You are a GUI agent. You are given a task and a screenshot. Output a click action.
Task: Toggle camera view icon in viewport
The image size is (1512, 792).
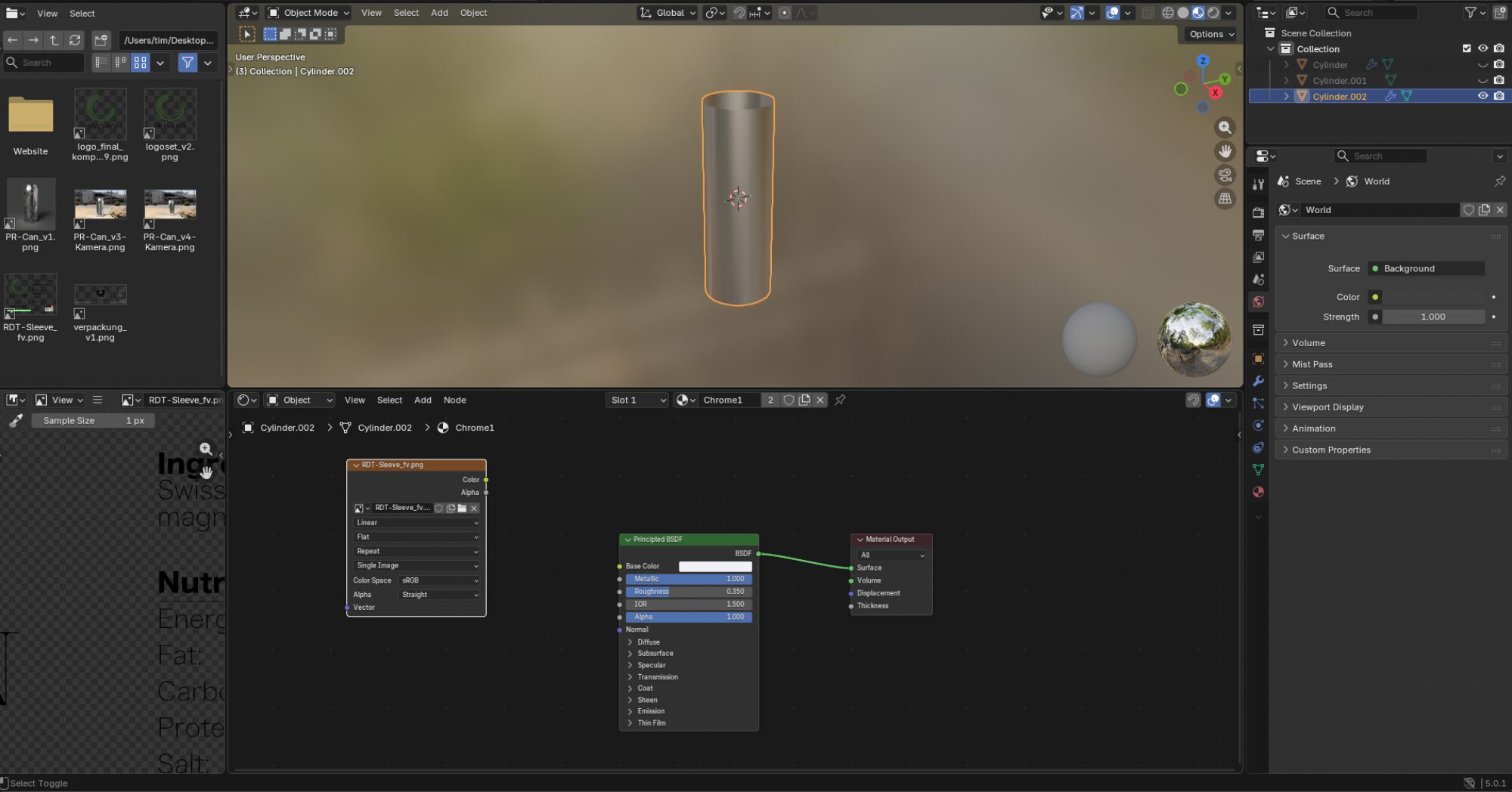coord(1225,175)
